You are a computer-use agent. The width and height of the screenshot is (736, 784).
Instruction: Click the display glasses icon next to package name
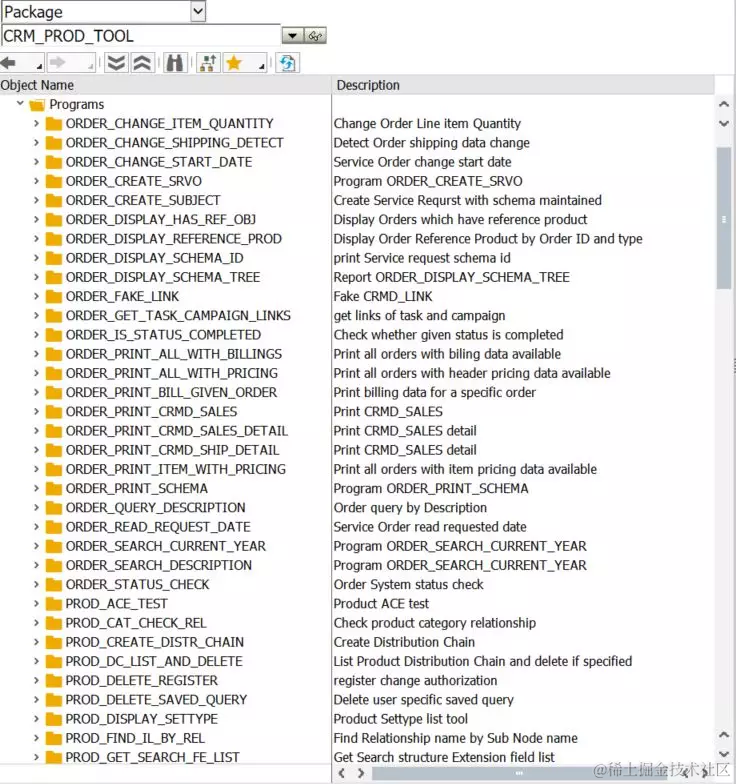315,36
